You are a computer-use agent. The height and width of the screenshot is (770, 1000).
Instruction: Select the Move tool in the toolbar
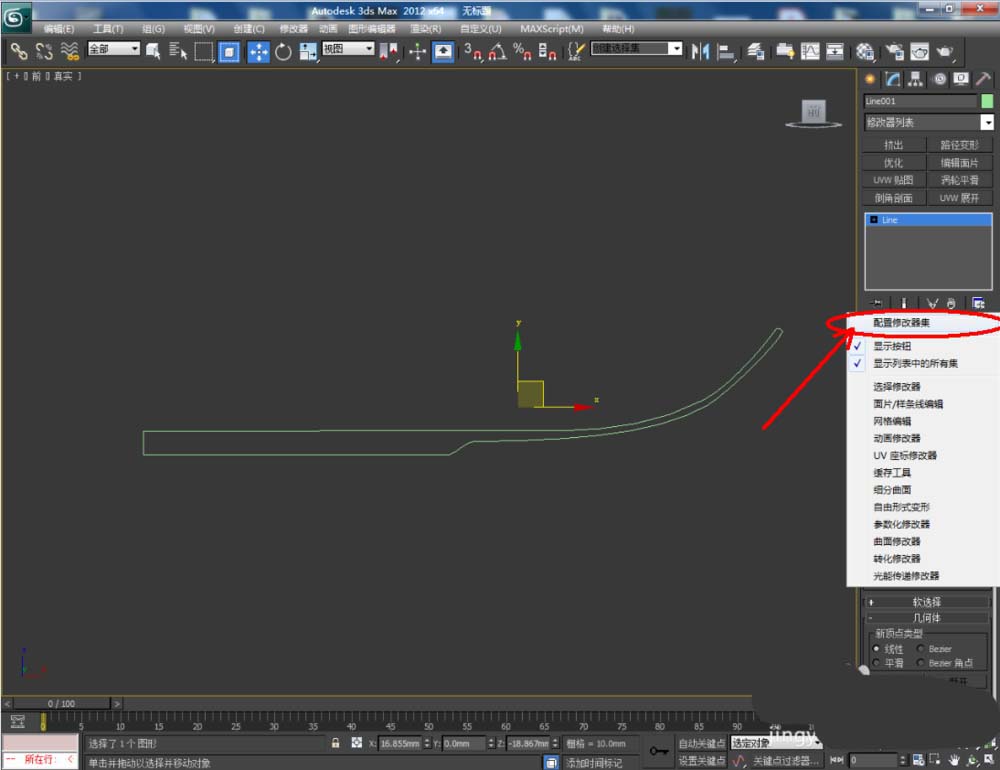257,51
